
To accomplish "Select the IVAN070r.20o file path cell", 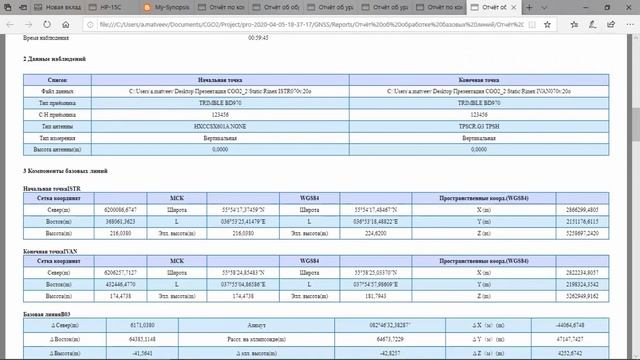I will tap(479, 91).
